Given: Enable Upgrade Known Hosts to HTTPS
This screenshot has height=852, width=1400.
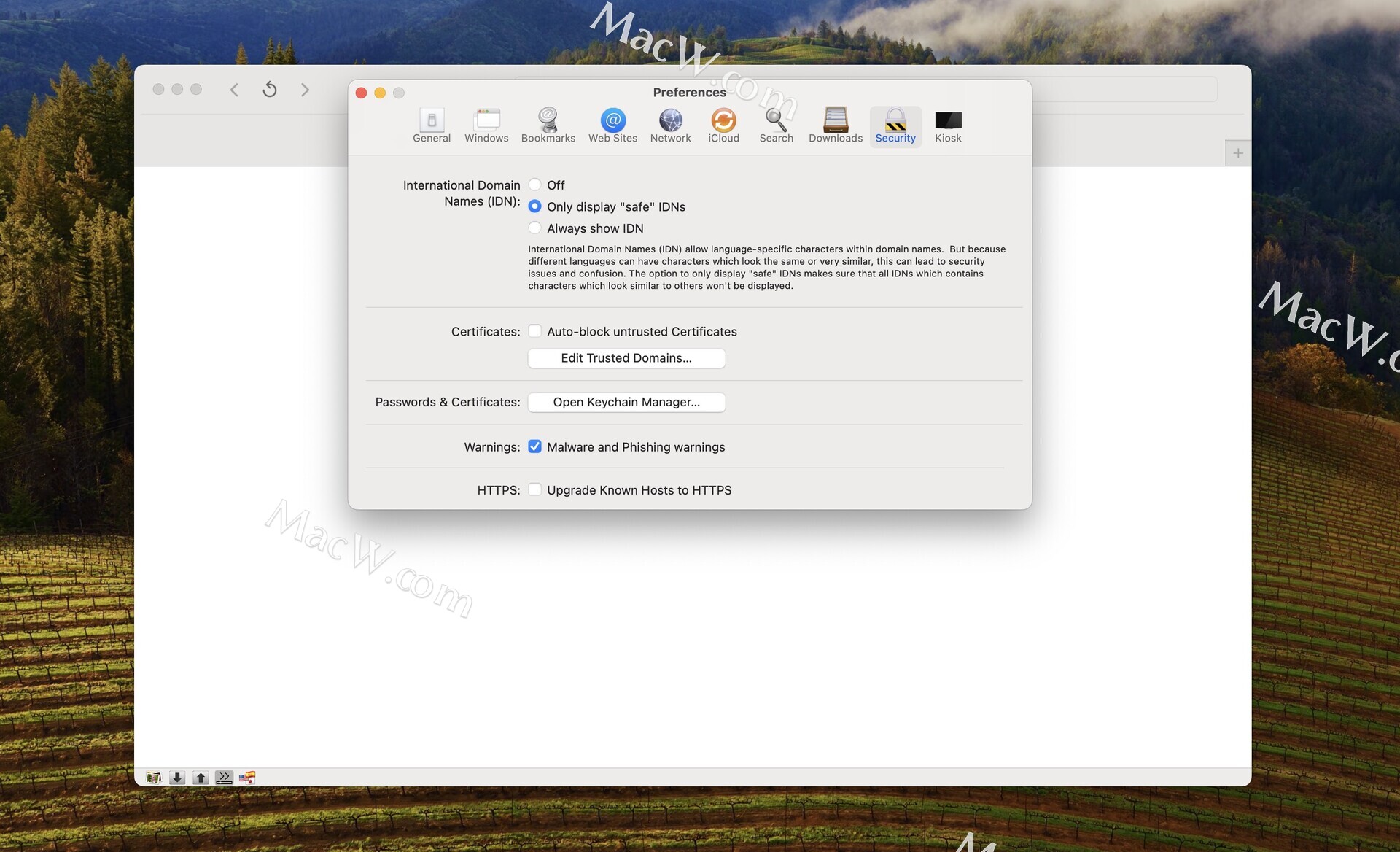Looking at the screenshot, I should tap(535, 489).
